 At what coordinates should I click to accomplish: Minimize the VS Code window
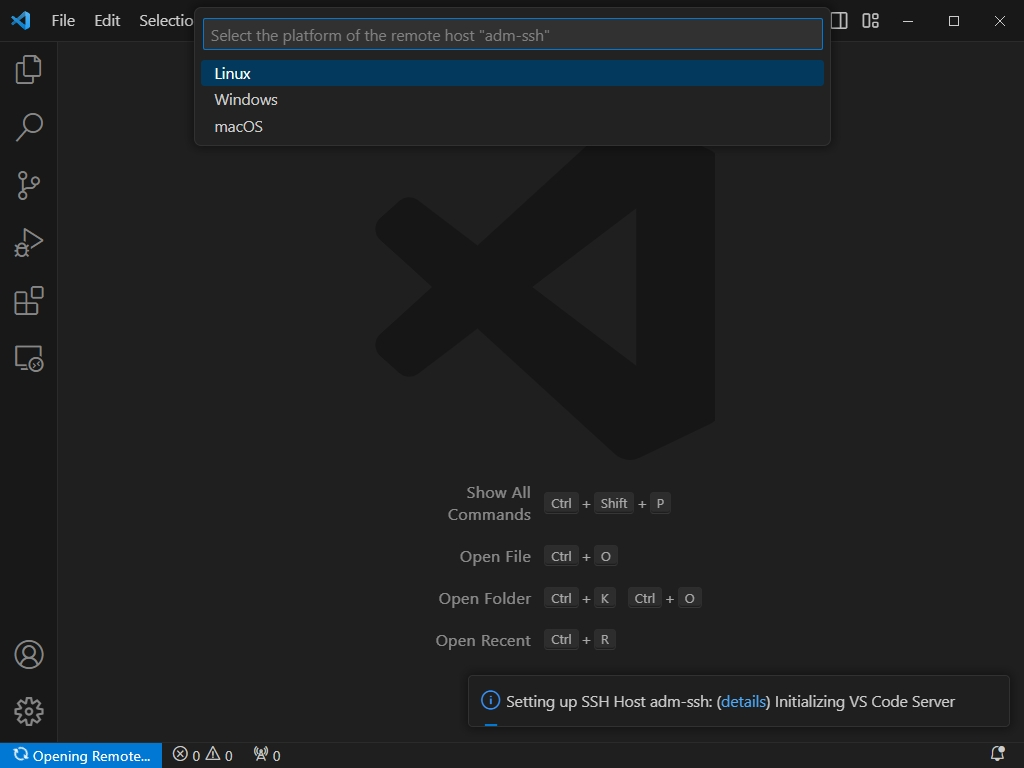[908, 21]
